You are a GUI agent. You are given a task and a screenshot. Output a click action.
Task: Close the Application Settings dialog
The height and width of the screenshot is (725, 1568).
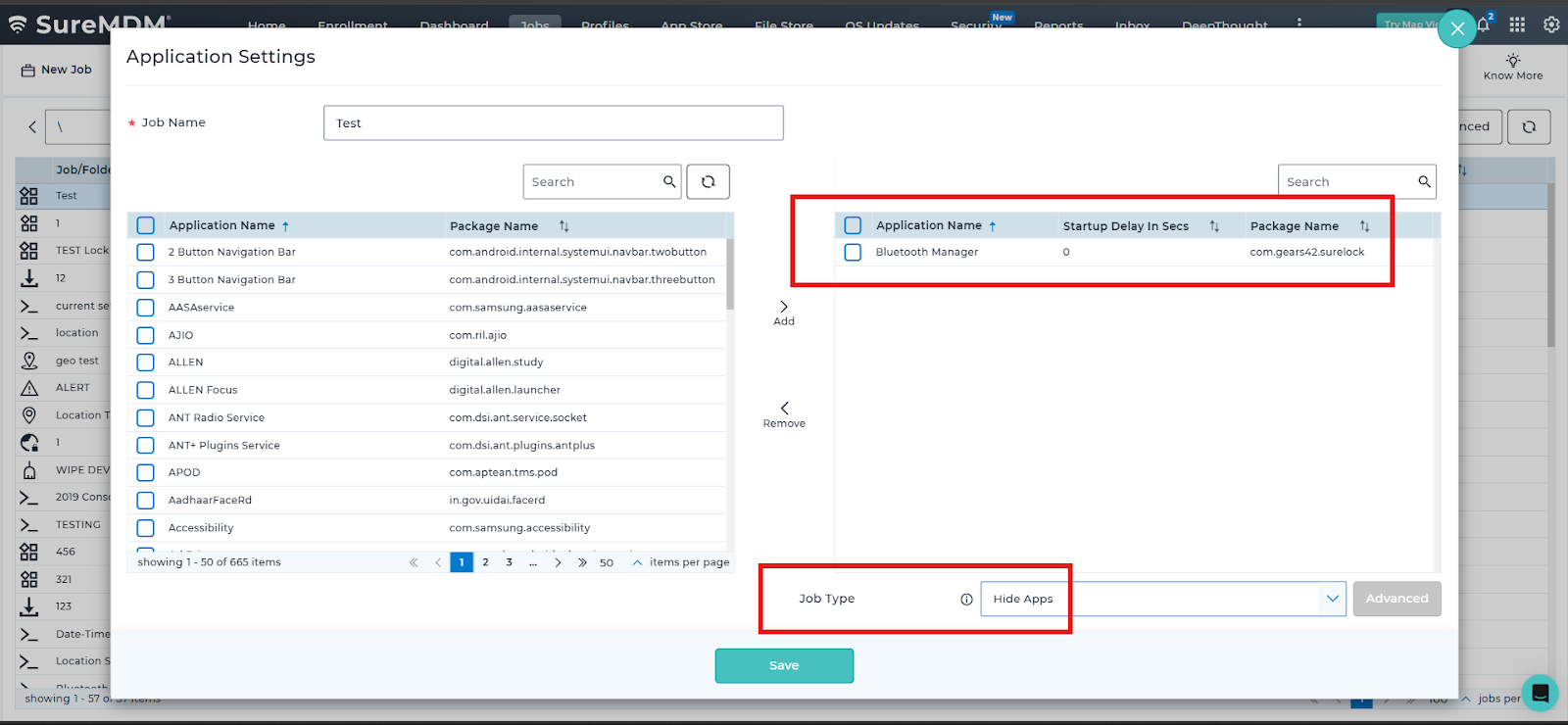(1457, 29)
